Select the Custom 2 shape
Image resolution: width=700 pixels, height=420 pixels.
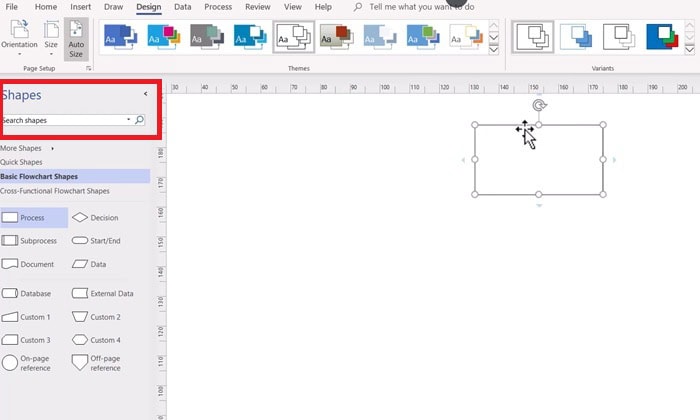tap(96, 317)
